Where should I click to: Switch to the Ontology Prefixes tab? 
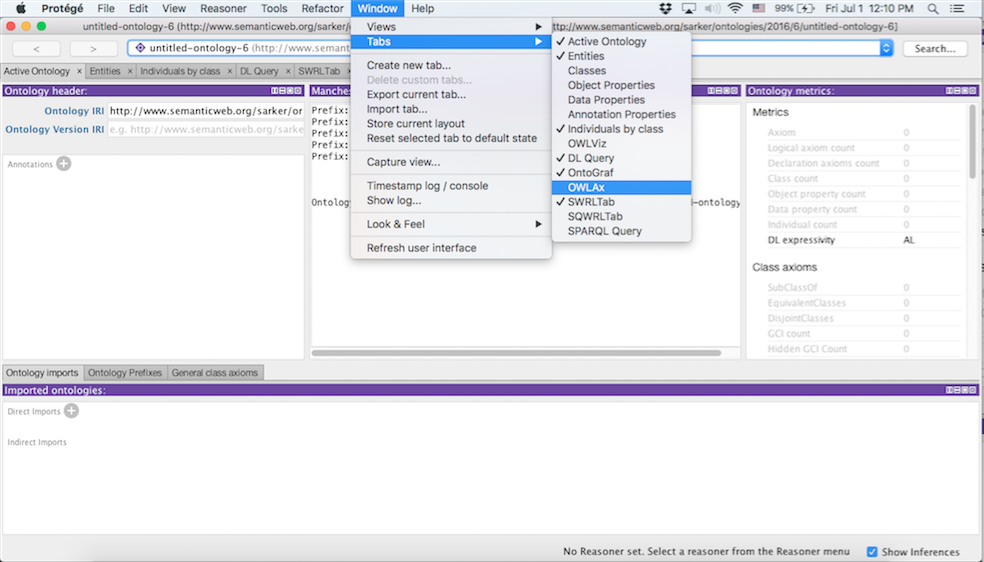(x=125, y=373)
